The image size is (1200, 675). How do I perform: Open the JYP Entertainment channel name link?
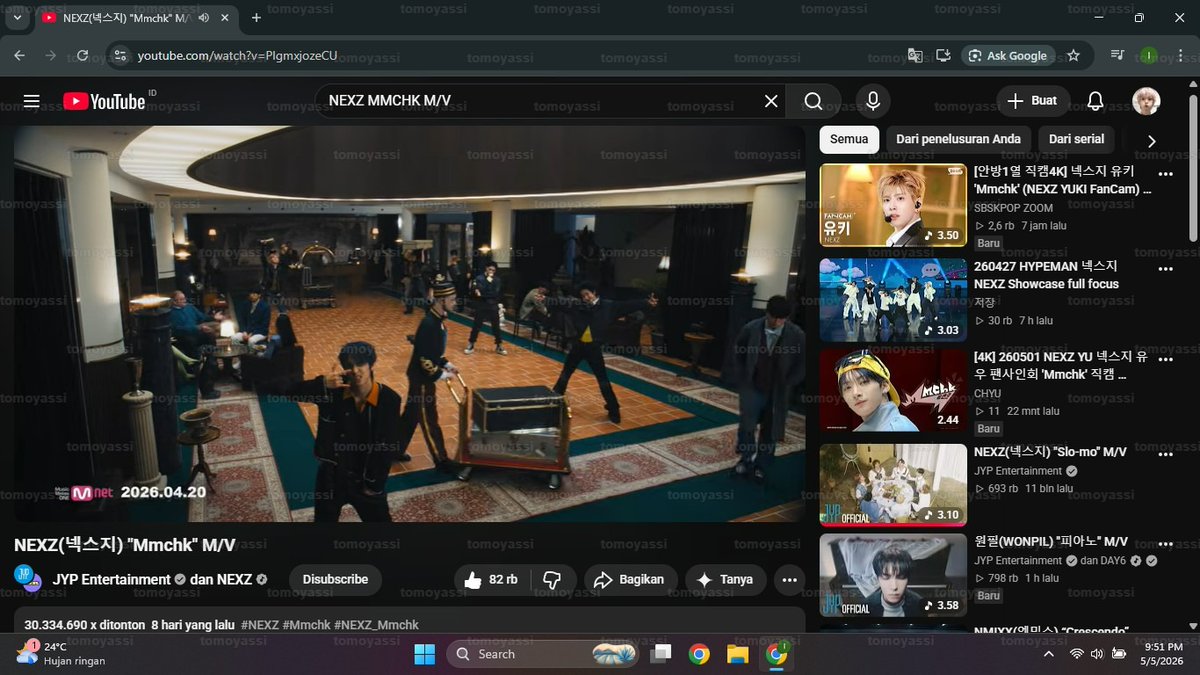pyautogui.click(x=111, y=580)
